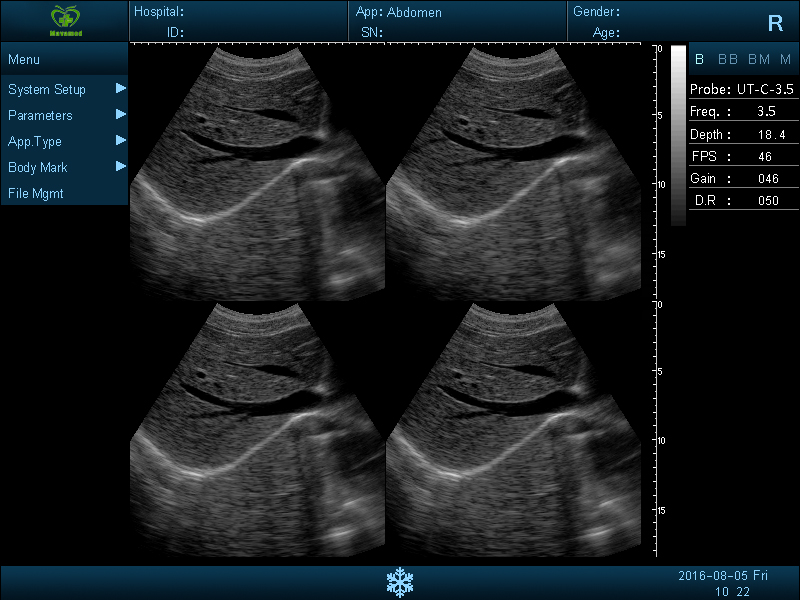Expand the Parameters submenu arrow

121,114
